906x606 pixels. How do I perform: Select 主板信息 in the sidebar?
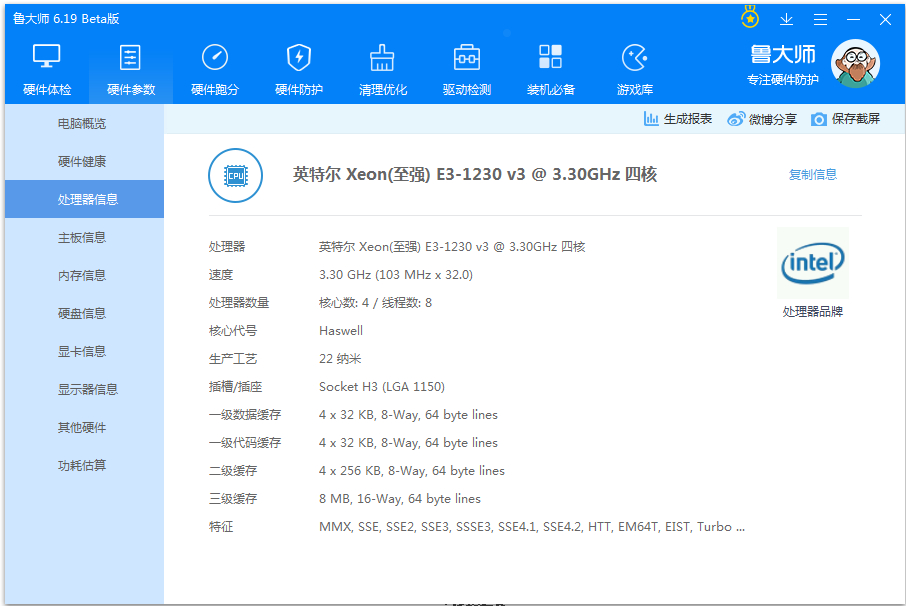click(x=84, y=237)
